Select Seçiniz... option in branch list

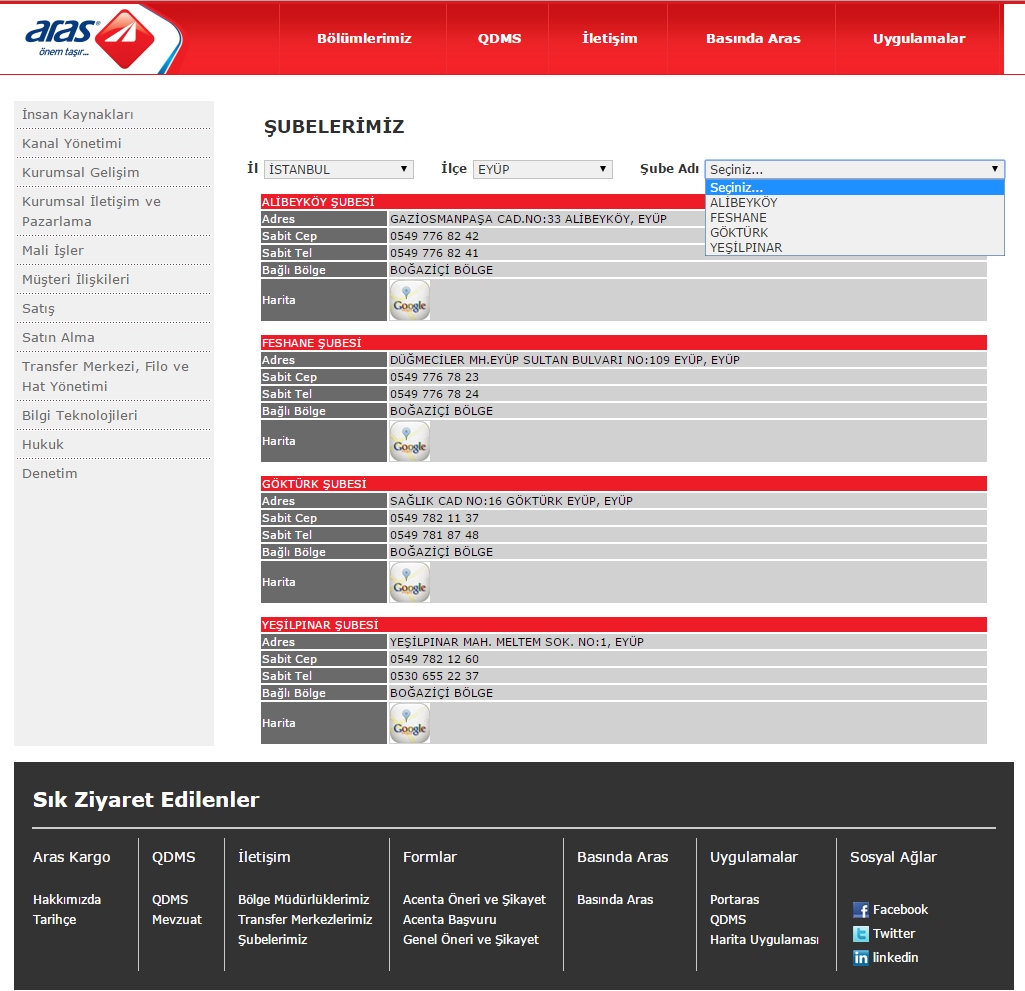coord(854,188)
